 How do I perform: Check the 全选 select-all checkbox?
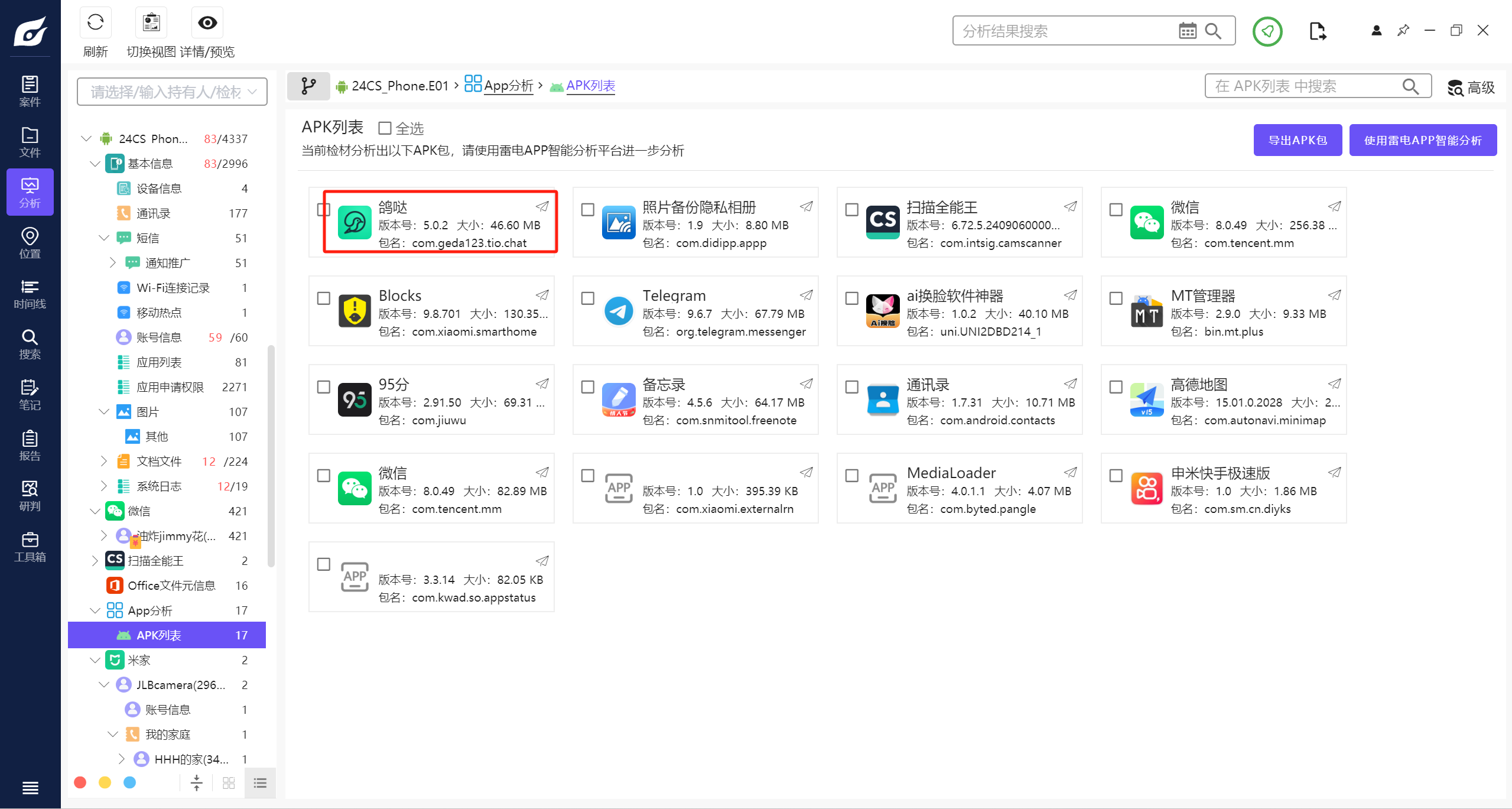tap(385, 128)
